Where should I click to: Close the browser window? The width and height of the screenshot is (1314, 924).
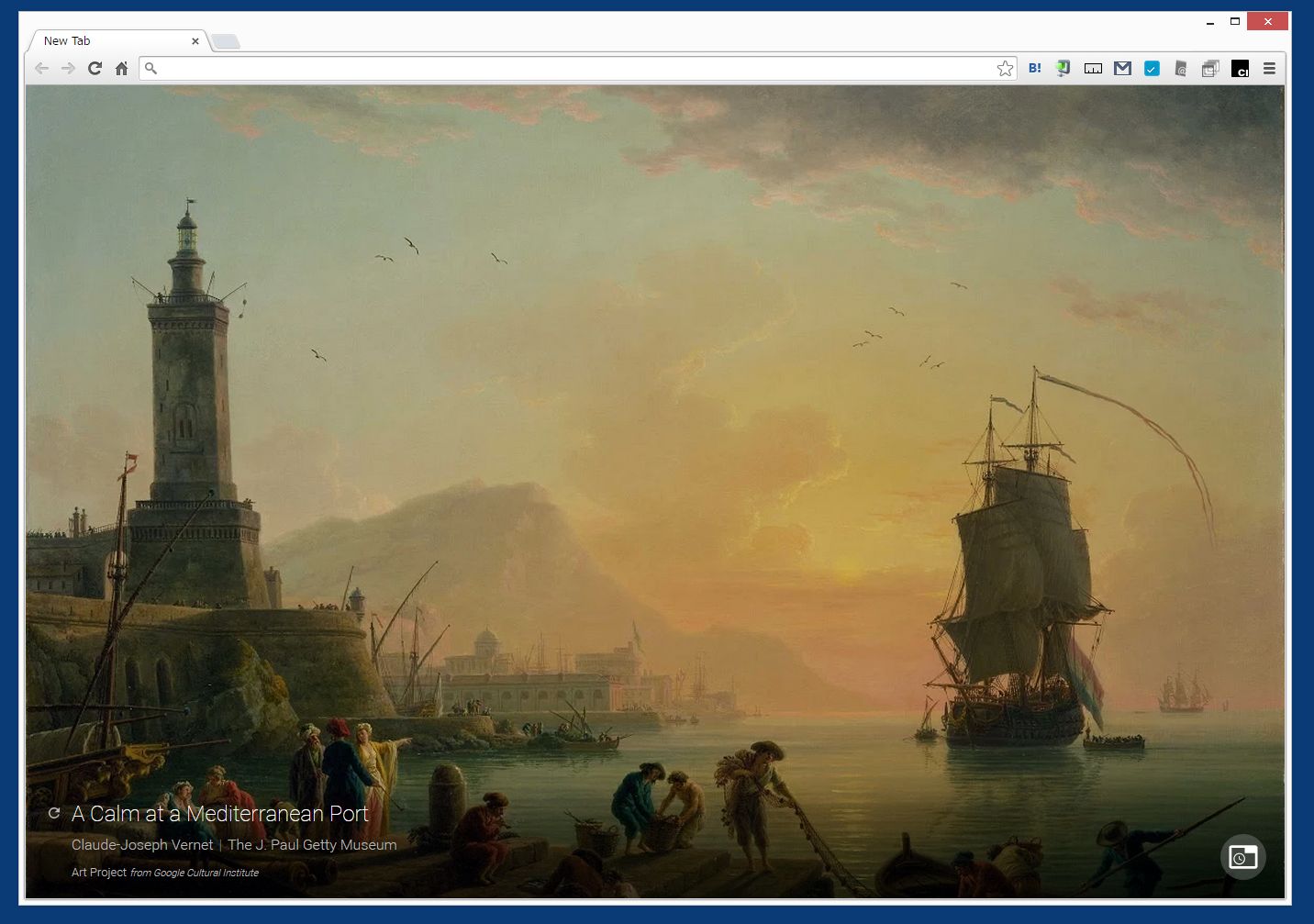[x=1268, y=21]
